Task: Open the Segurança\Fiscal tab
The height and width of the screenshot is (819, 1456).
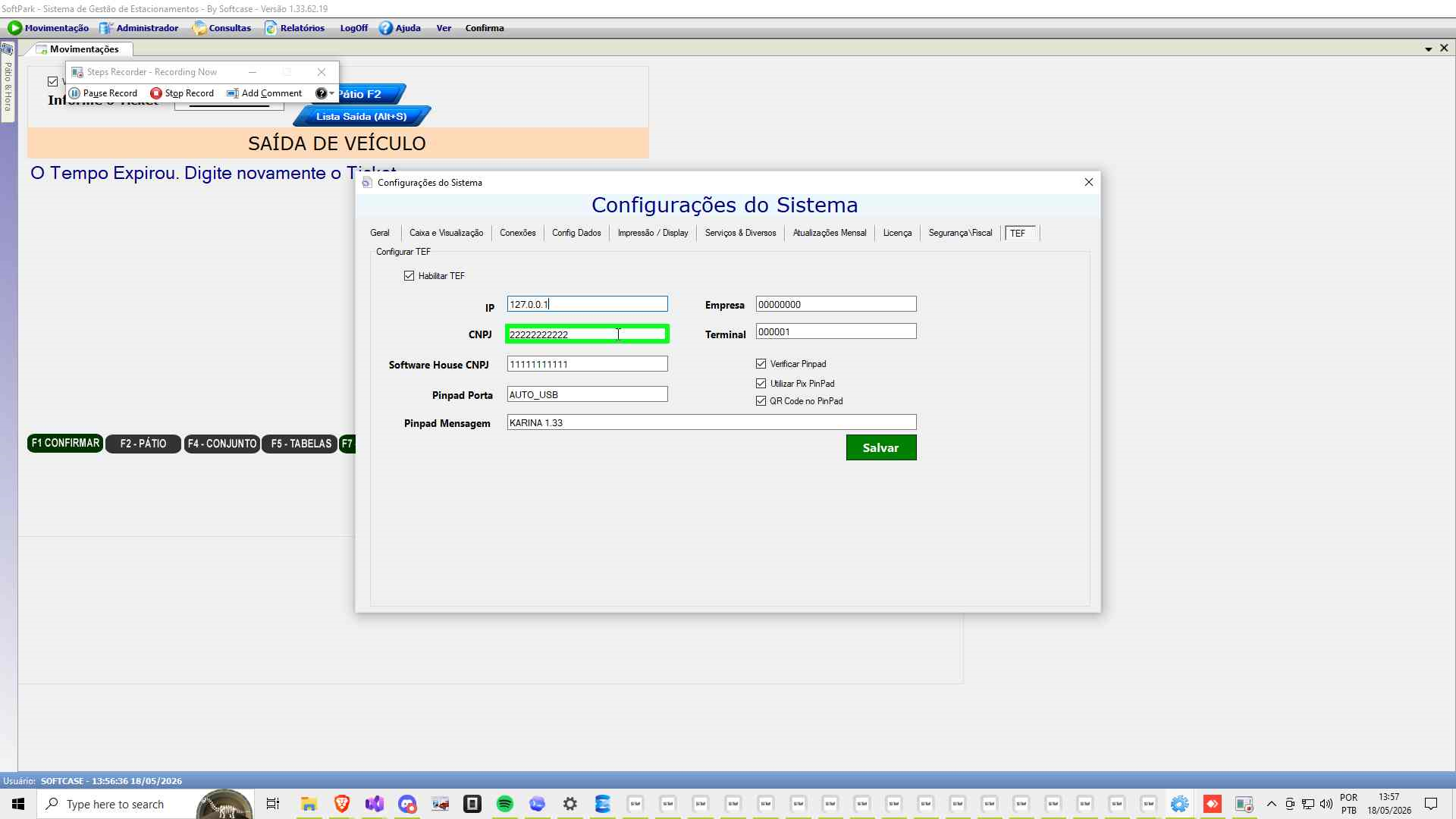Action: [x=960, y=233]
